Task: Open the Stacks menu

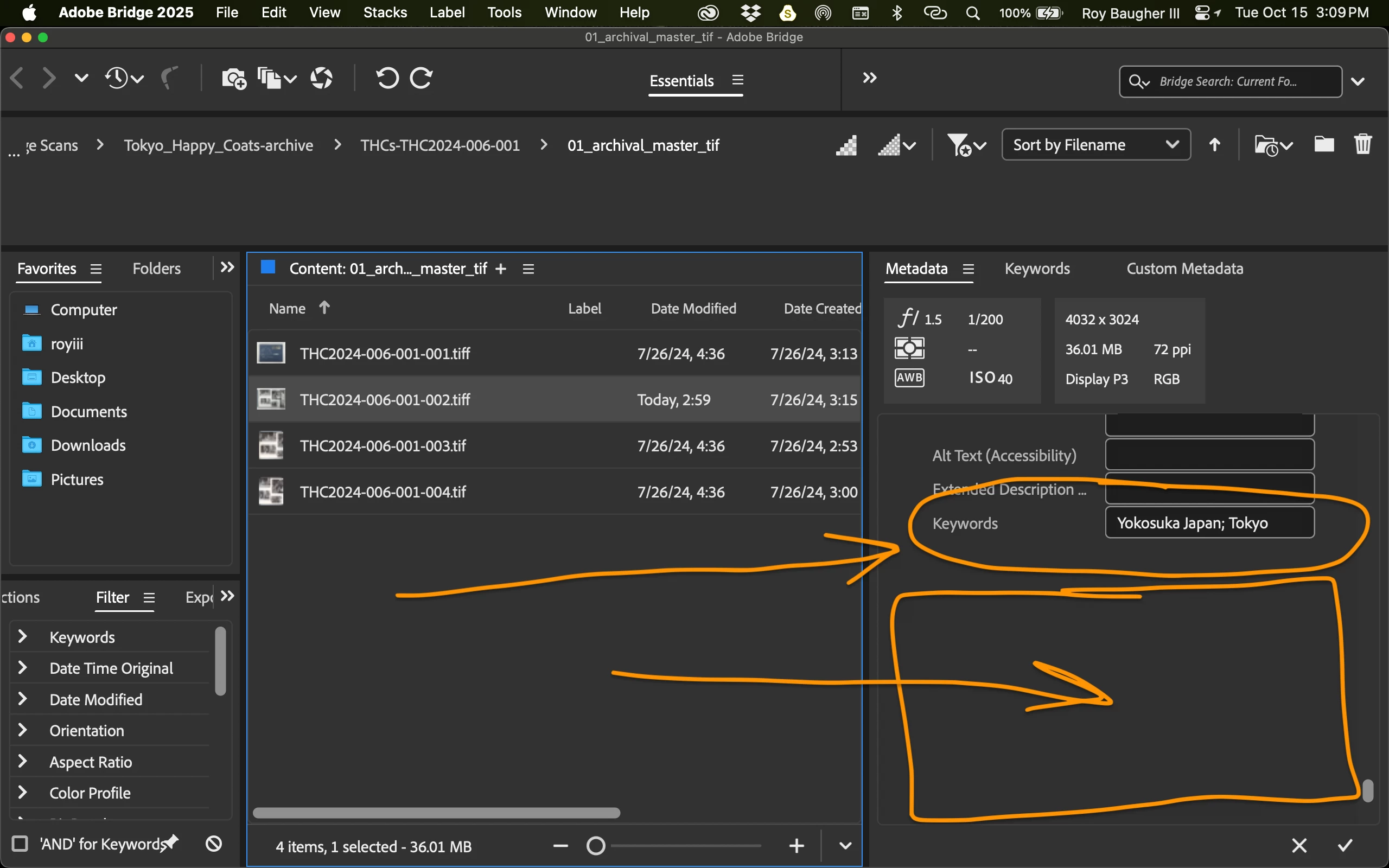Action: (x=385, y=12)
